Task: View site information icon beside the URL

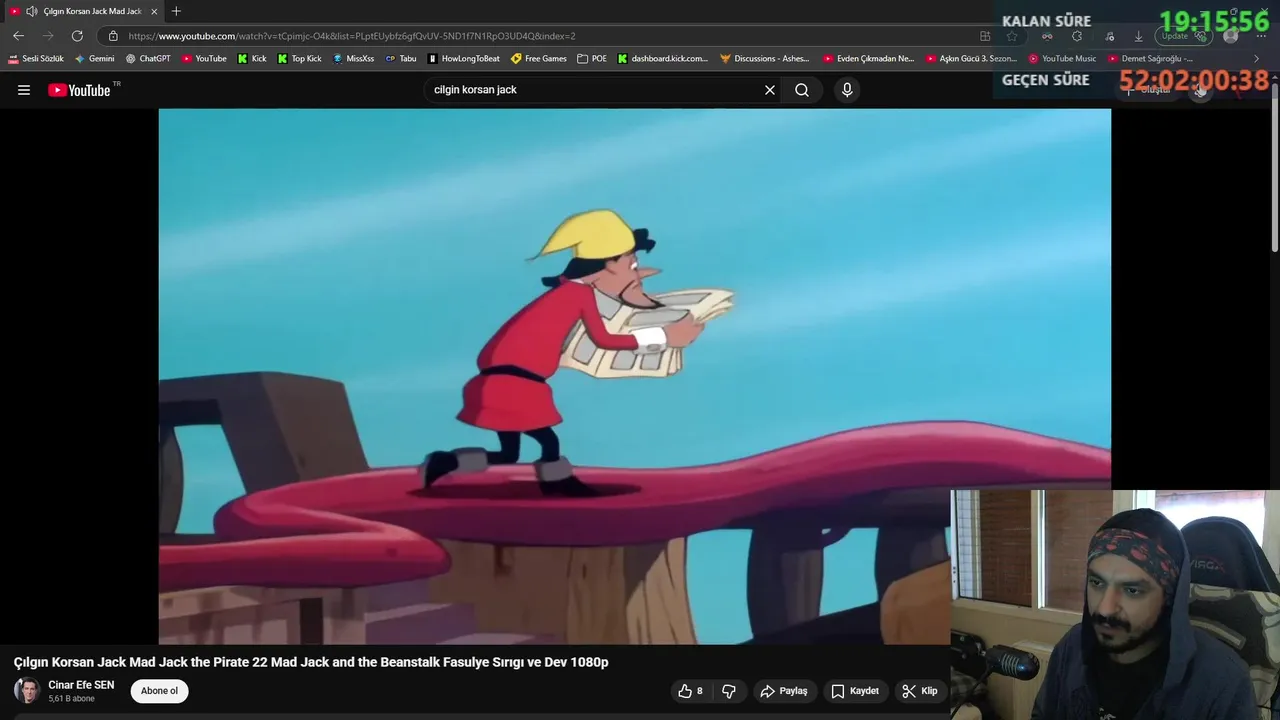Action: (x=113, y=36)
